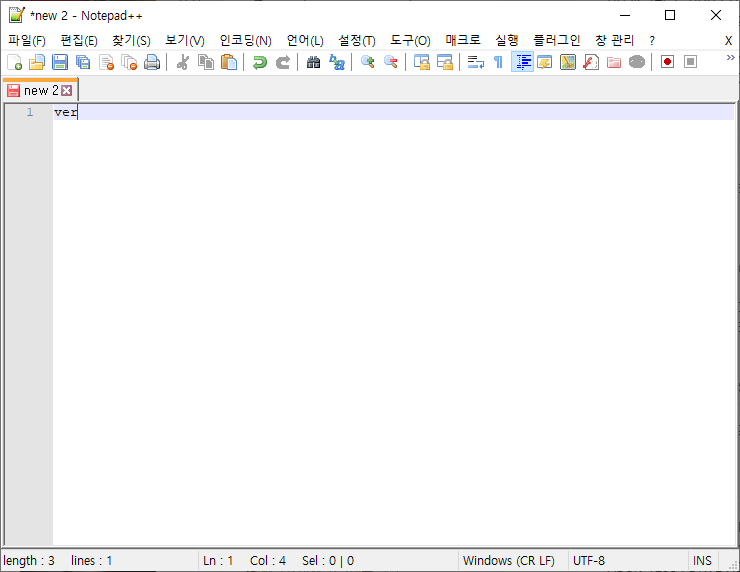Open the 인코딩(N) menu
Image resolution: width=740 pixels, height=572 pixels.
pyautogui.click(x=245, y=41)
